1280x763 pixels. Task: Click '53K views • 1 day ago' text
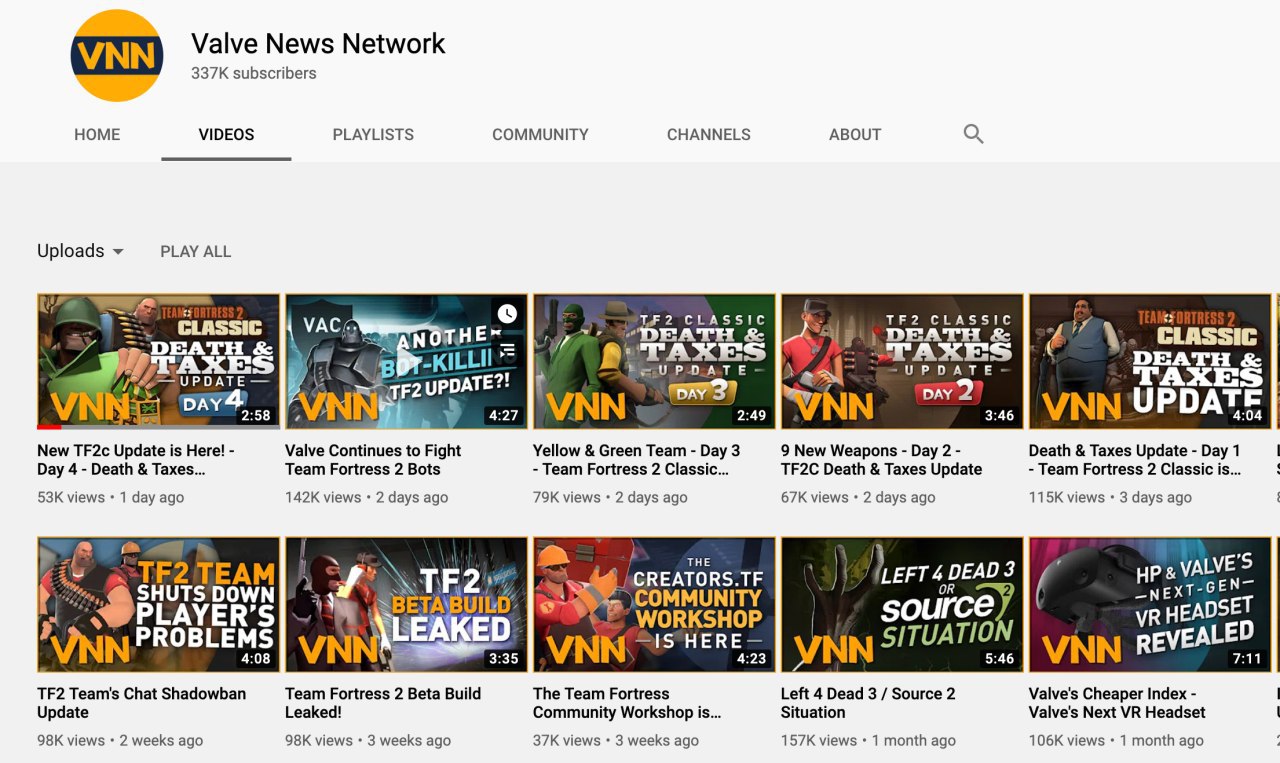[x=110, y=497]
